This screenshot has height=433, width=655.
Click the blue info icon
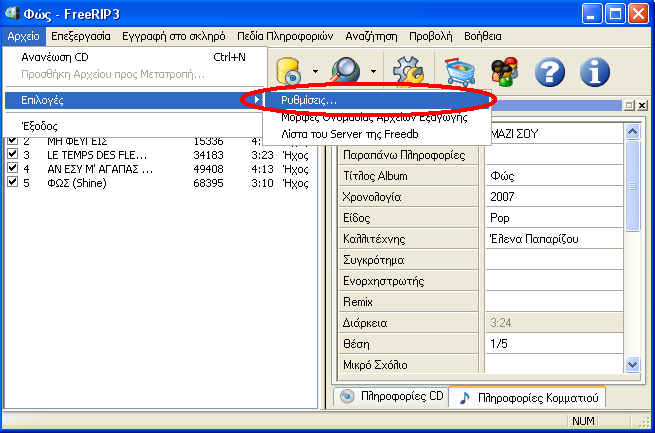click(x=595, y=72)
